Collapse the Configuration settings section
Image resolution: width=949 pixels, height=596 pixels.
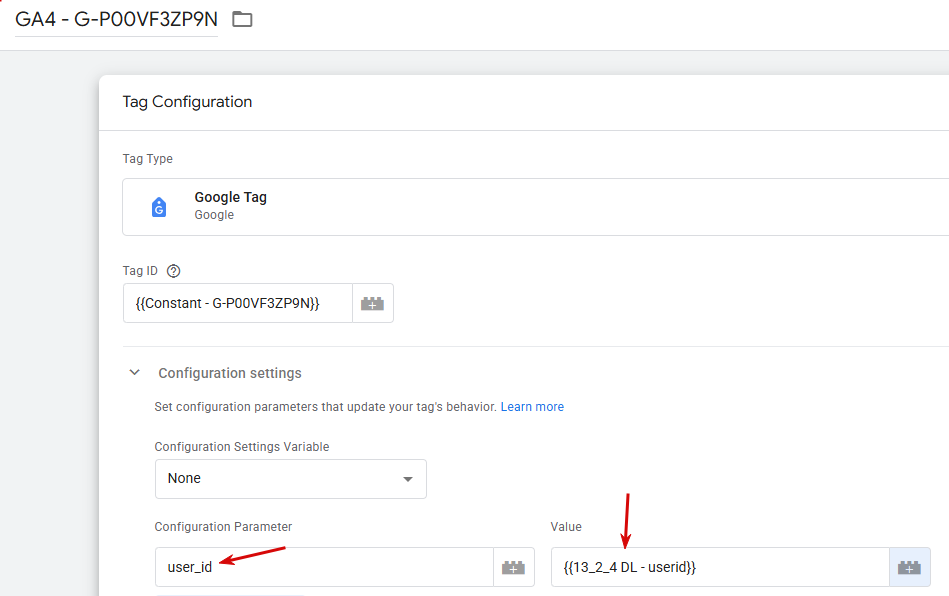coord(135,373)
